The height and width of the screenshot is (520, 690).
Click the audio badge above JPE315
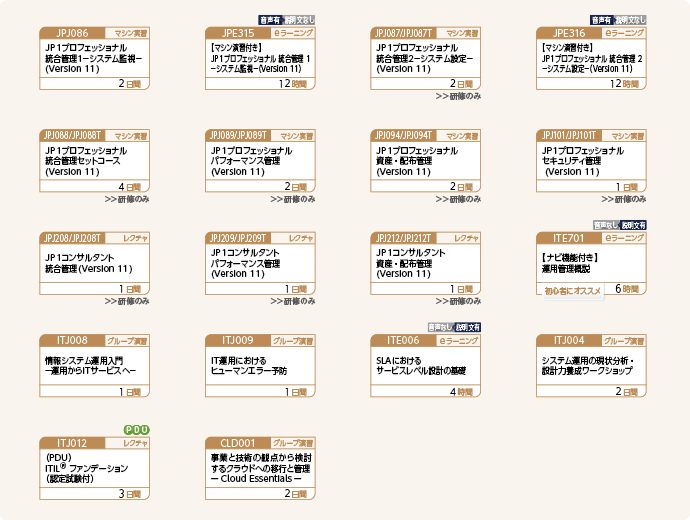click(x=286, y=20)
